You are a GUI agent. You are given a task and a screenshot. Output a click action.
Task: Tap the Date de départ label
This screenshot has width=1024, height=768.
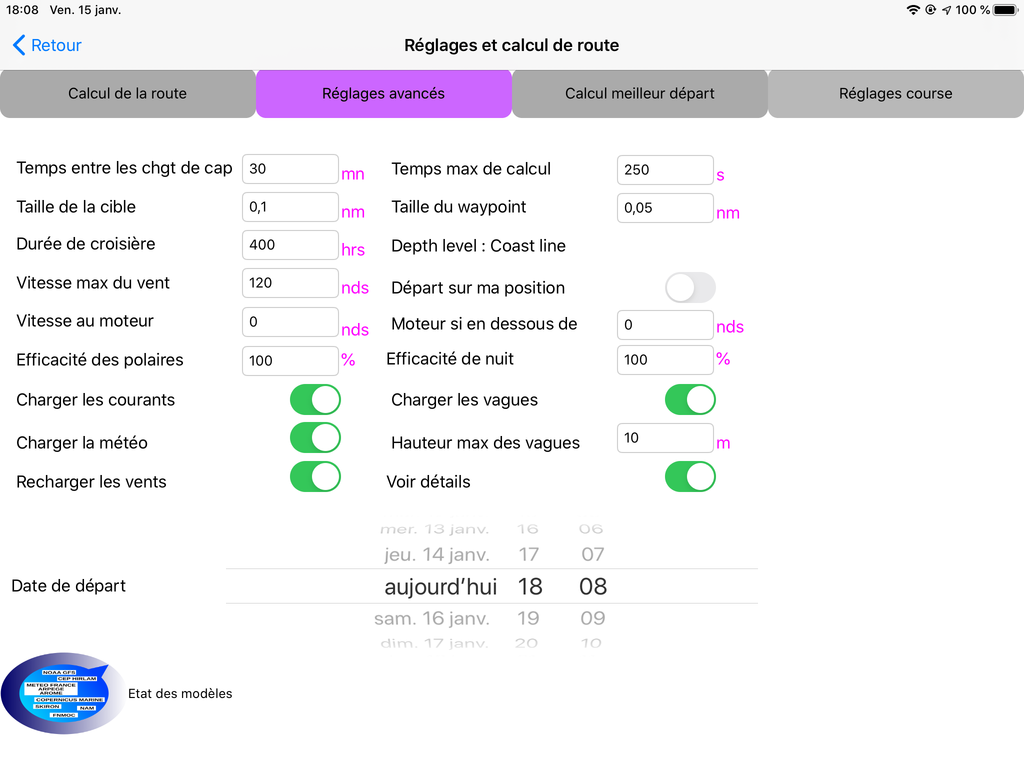click(69, 586)
